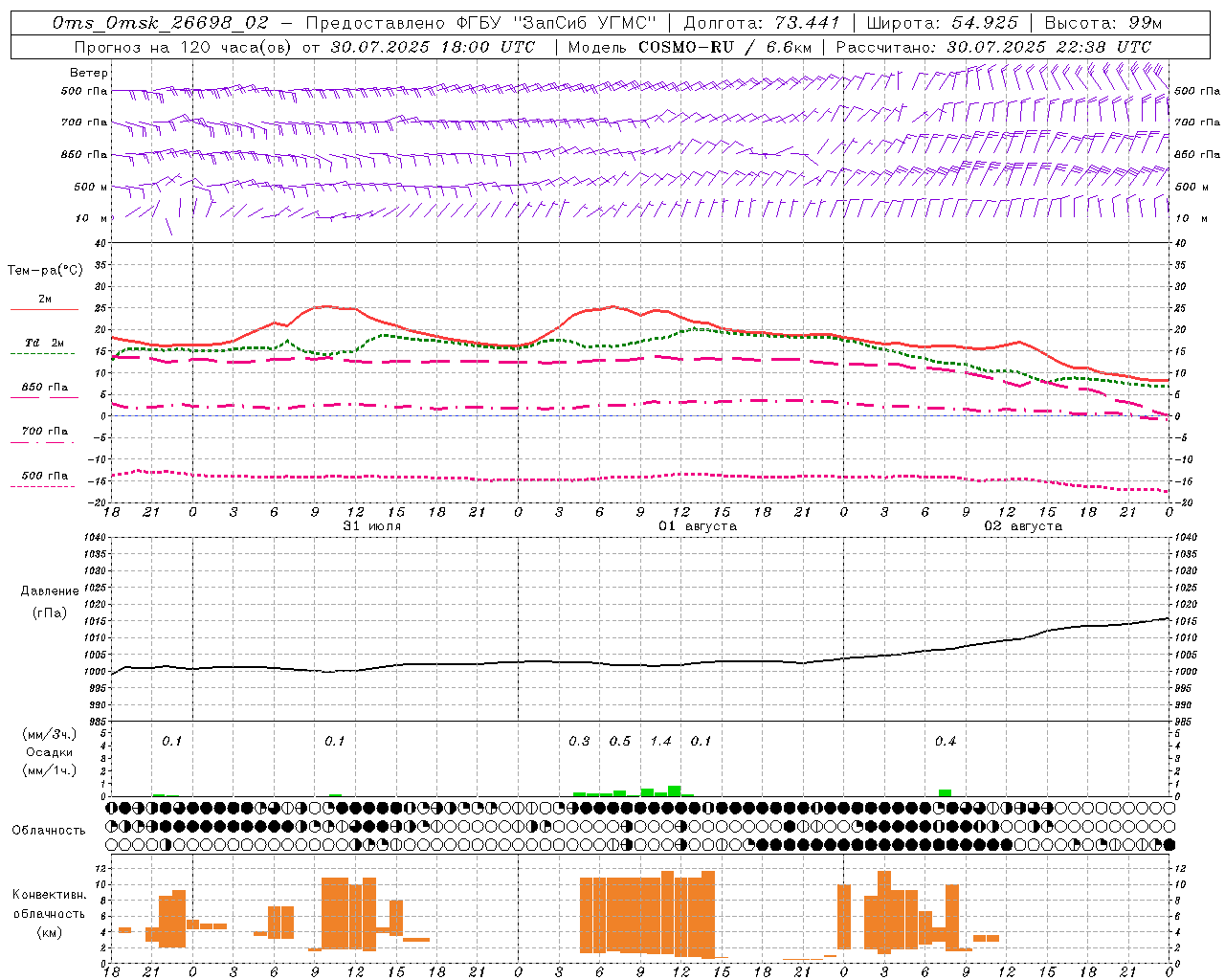This screenshot has width=1225, height=980.
Task: Click the Модель COSMO-RU / 6.6км label
Action: [x=689, y=46]
